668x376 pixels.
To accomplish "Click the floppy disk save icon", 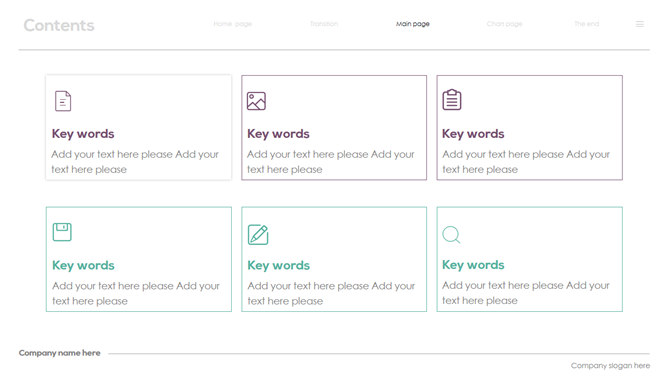I will pos(62,232).
